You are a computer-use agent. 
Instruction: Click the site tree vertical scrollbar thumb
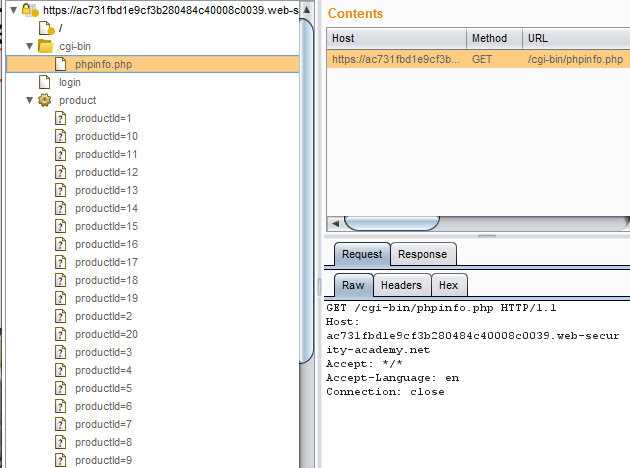[x=307, y=191]
